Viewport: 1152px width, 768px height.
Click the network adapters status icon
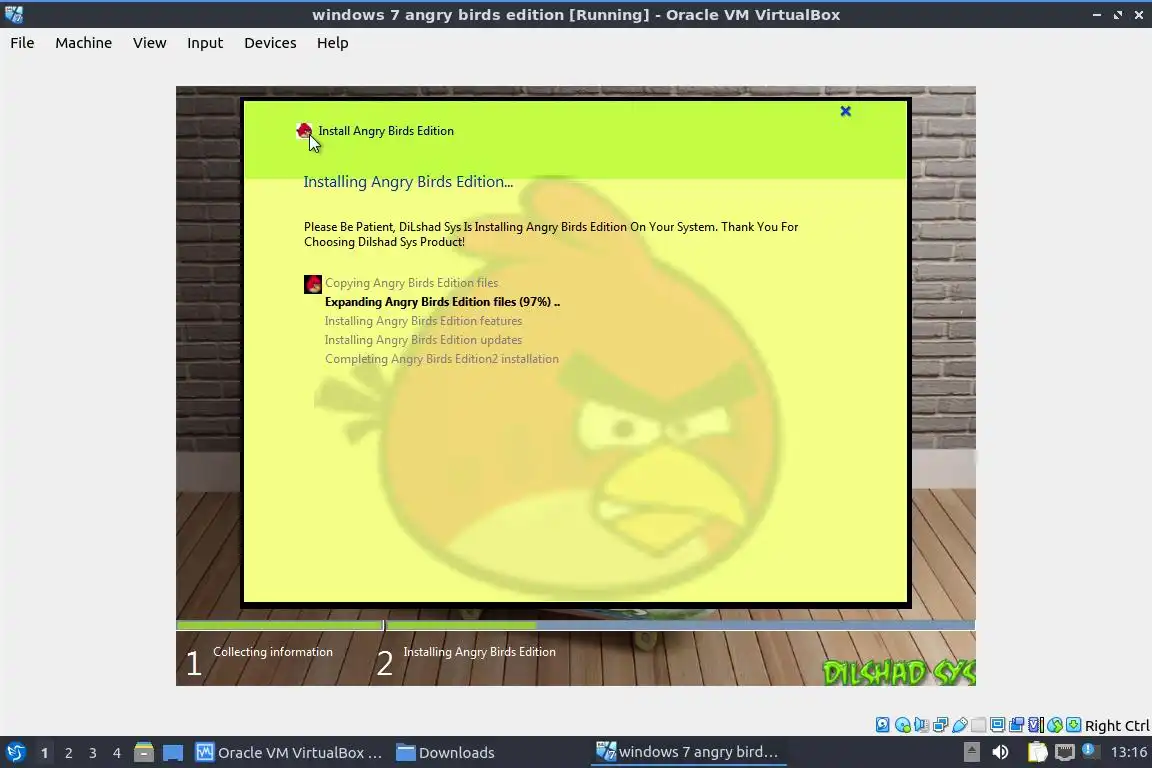[940, 725]
